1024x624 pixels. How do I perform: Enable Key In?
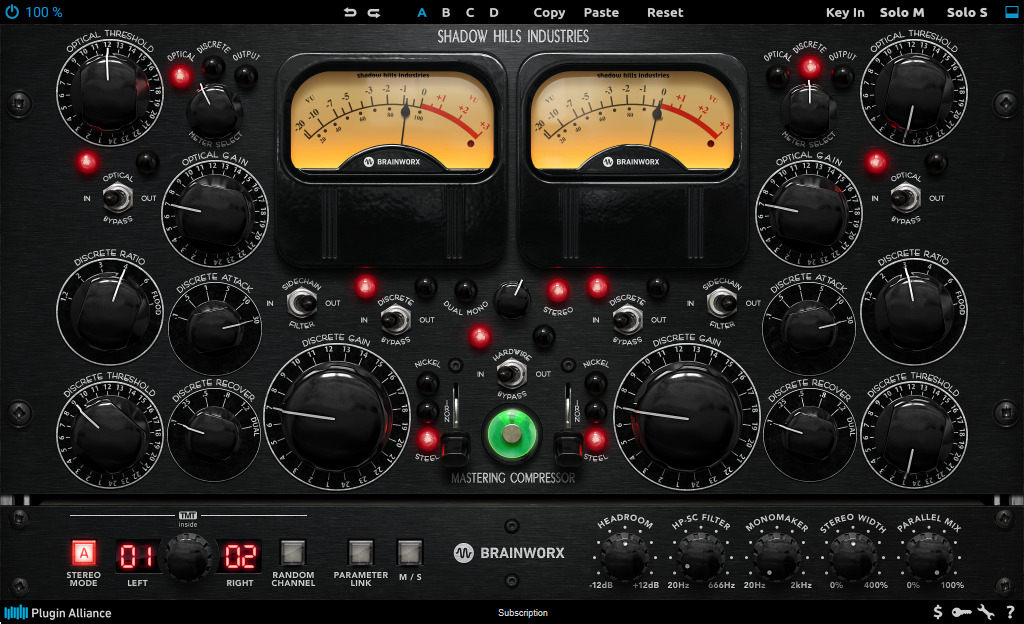click(x=845, y=12)
